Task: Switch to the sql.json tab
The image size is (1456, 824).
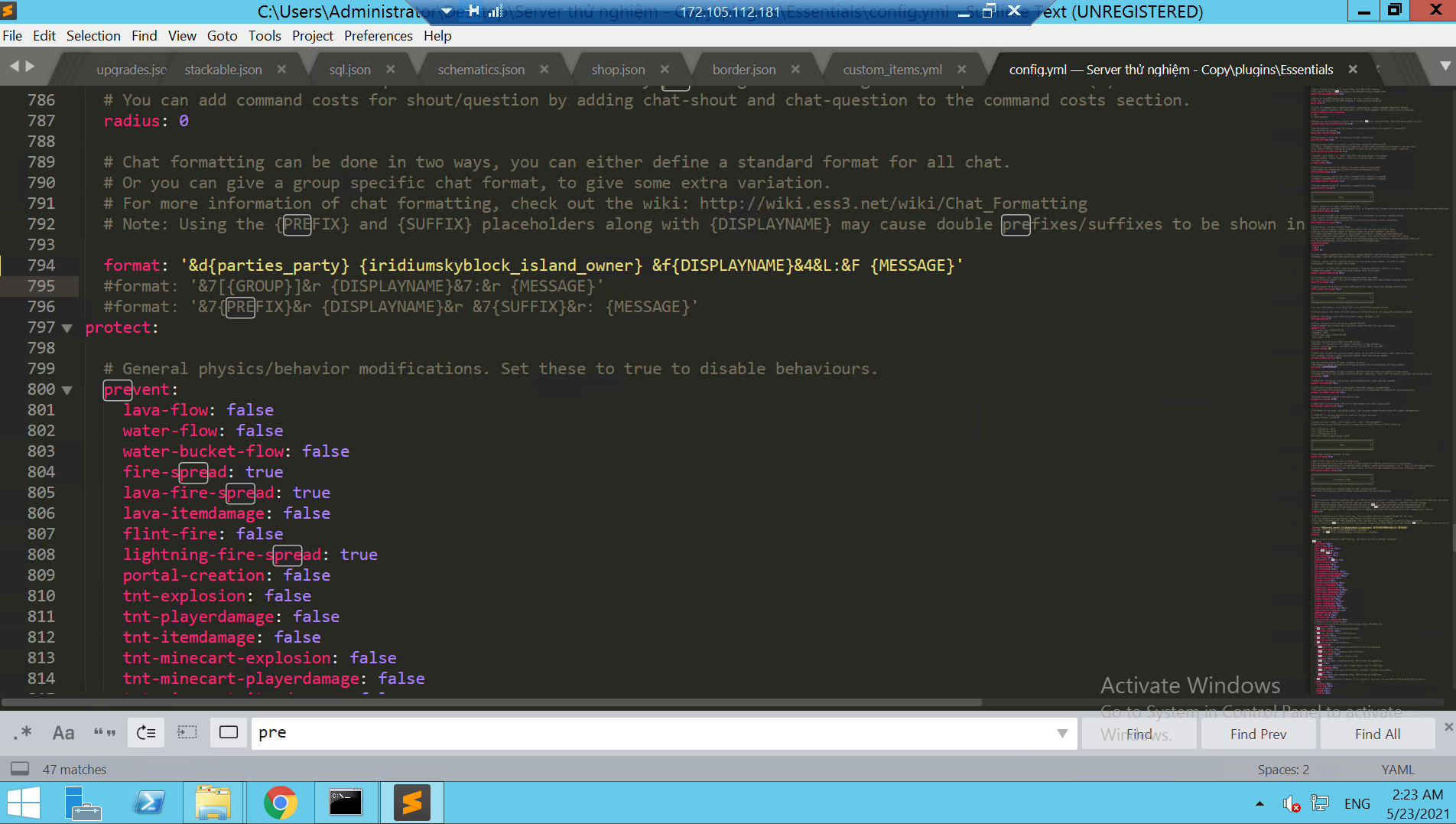Action: tap(349, 70)
